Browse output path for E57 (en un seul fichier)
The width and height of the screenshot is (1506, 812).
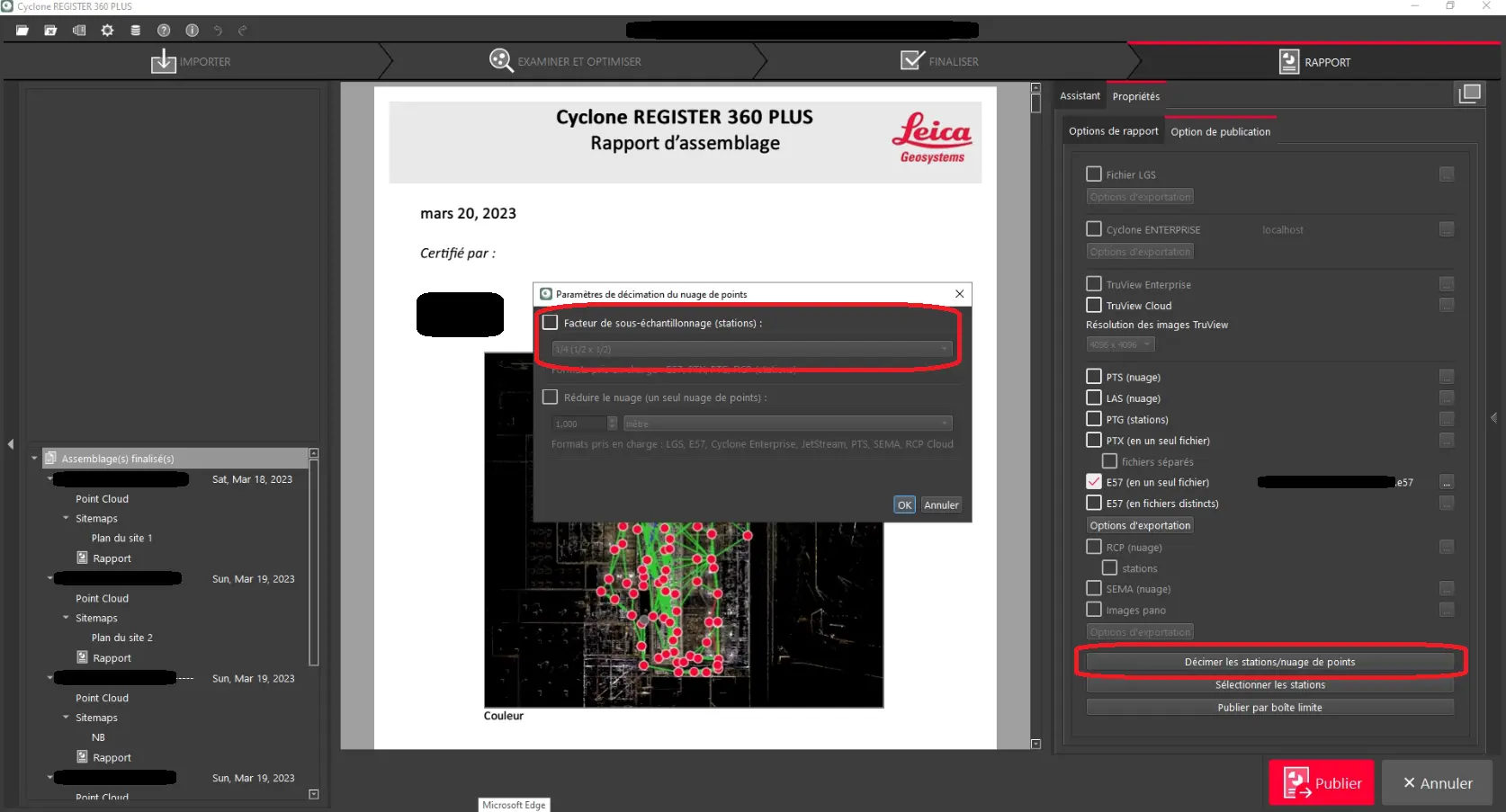(1447, 483)
